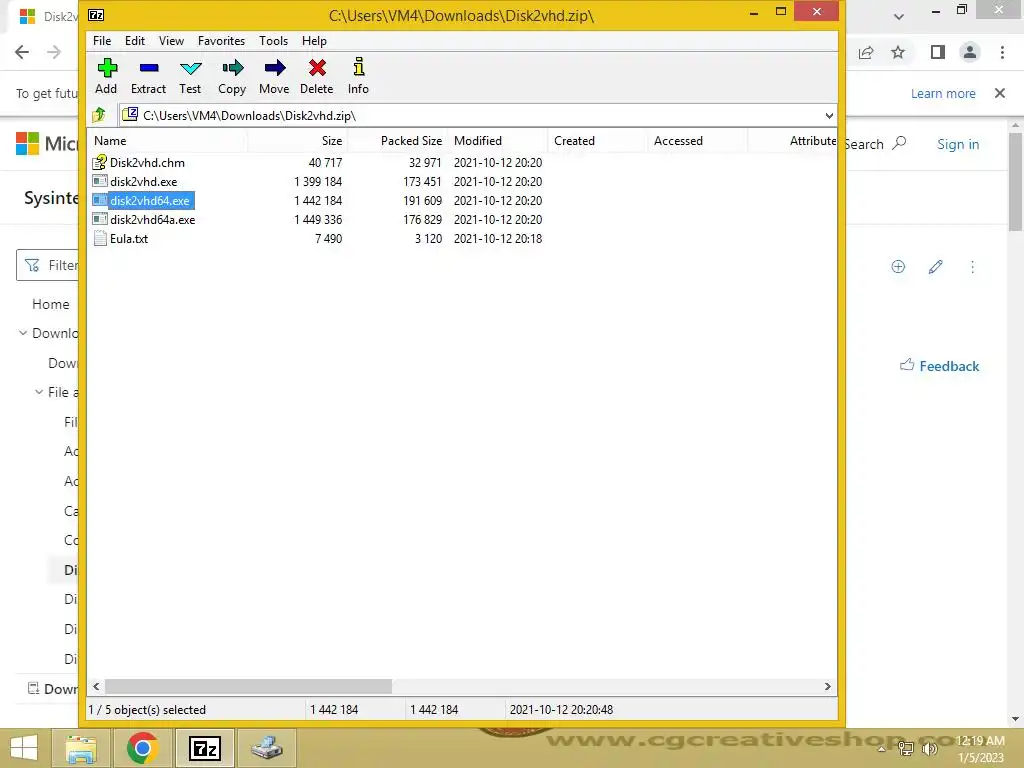This screenshot has width=1024, height=768.
Task: Click the status bar selected objects text
Action: pyautogui.click(x=147, y=709)
